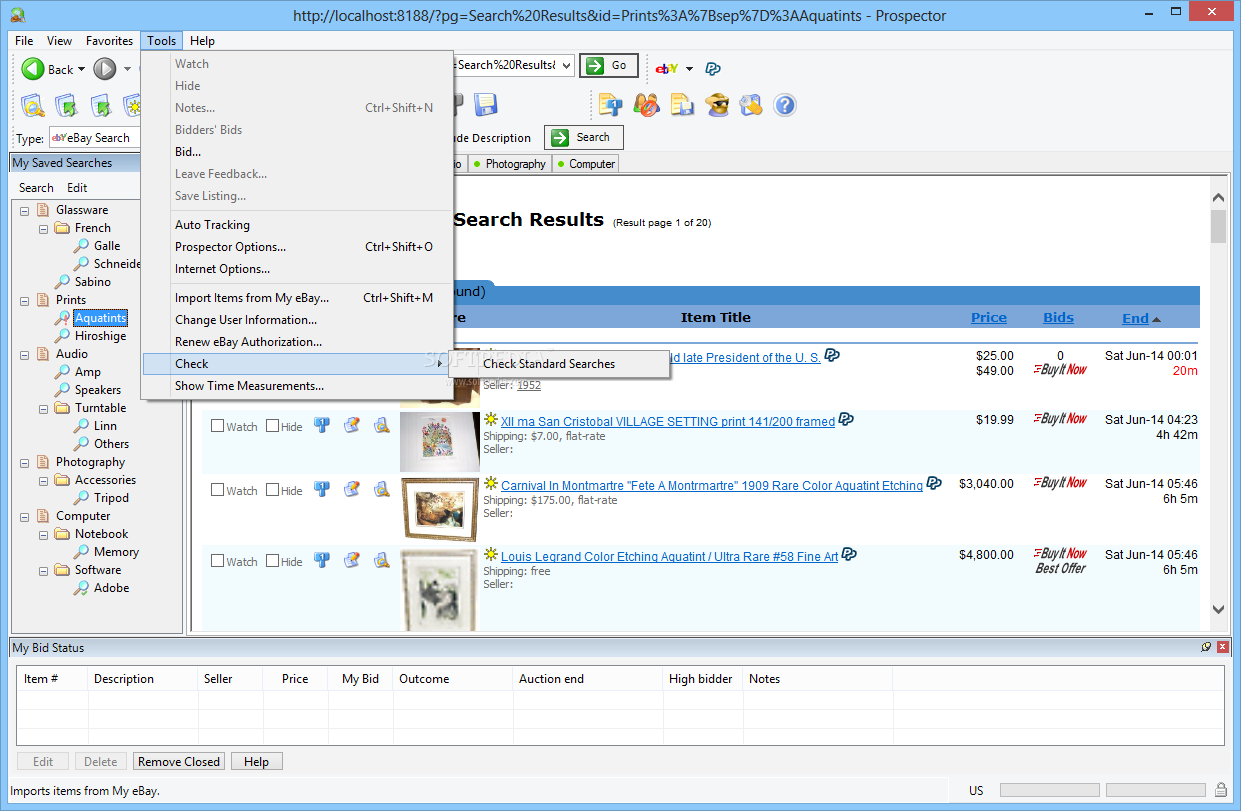Click Import Items from My eBay entry
1241x811 pixels.
(296, 298)
